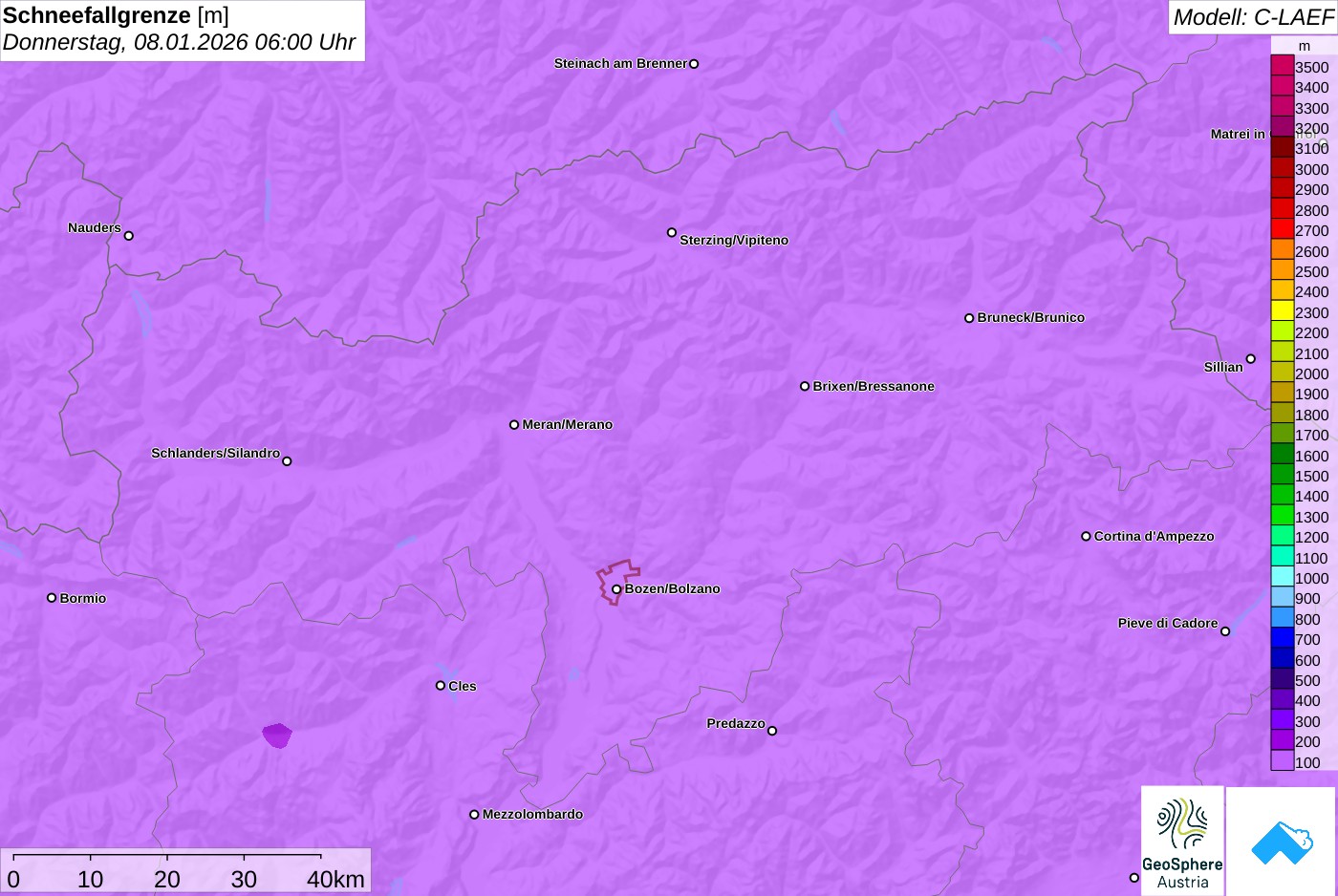Click the legend unit label m

coord(1305,46)
